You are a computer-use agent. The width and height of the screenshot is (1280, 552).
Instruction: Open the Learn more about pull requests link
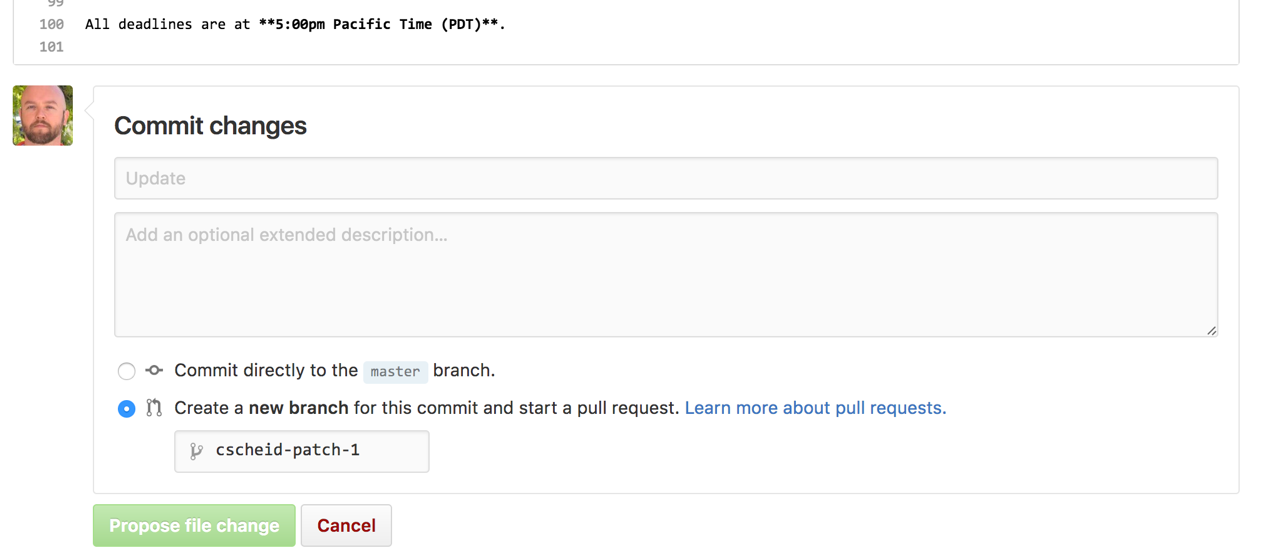click(x=815, y=408)
